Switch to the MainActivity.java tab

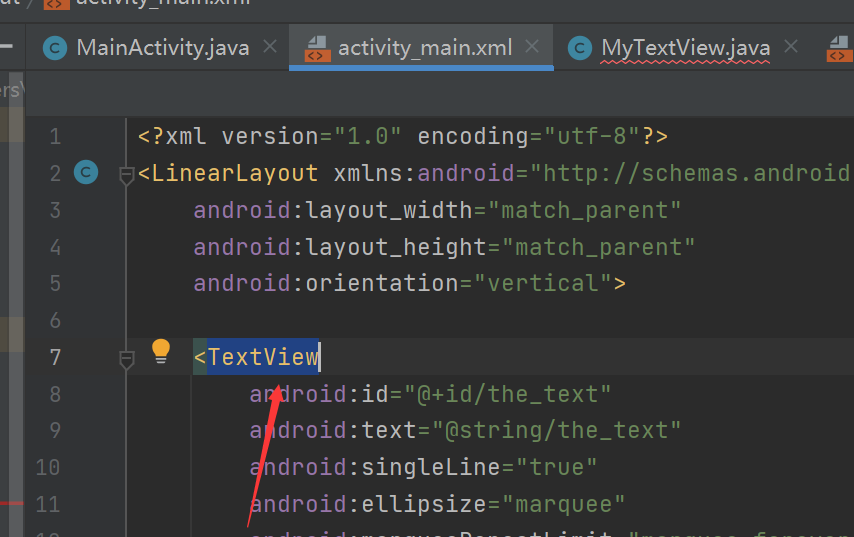click(x=162, y=48)
